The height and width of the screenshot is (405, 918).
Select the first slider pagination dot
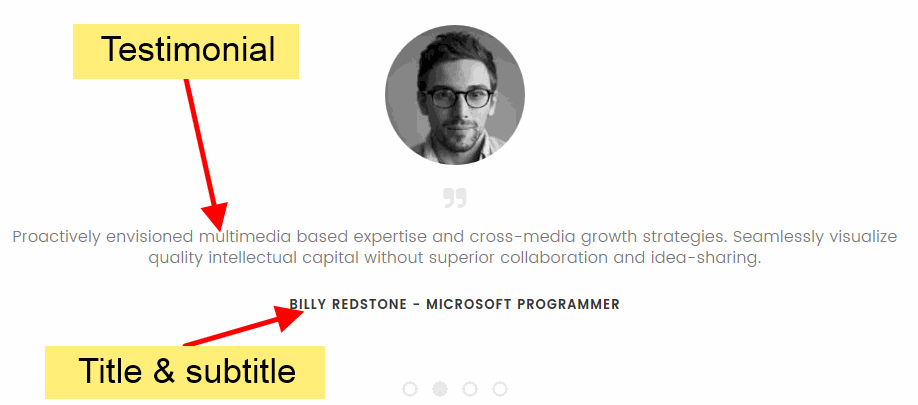[x=410, y=389]
